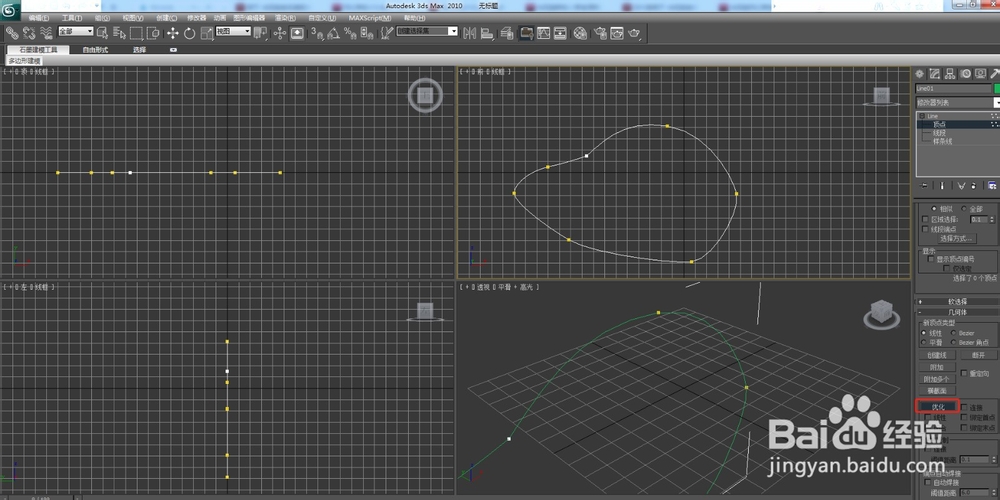The width and height of the screenshot is (1000, 500).
Task: Collapse the Line modifier stack entry
Action: coord(921,116)
